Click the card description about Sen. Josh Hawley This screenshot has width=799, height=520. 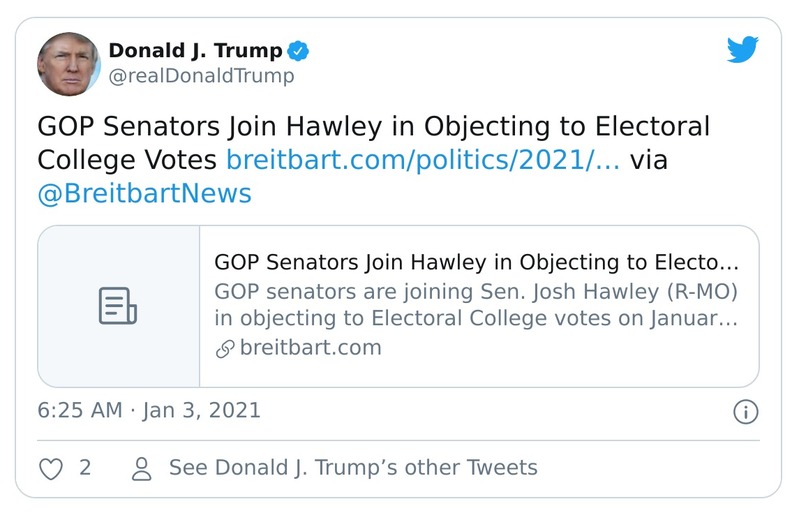point(476,305)
